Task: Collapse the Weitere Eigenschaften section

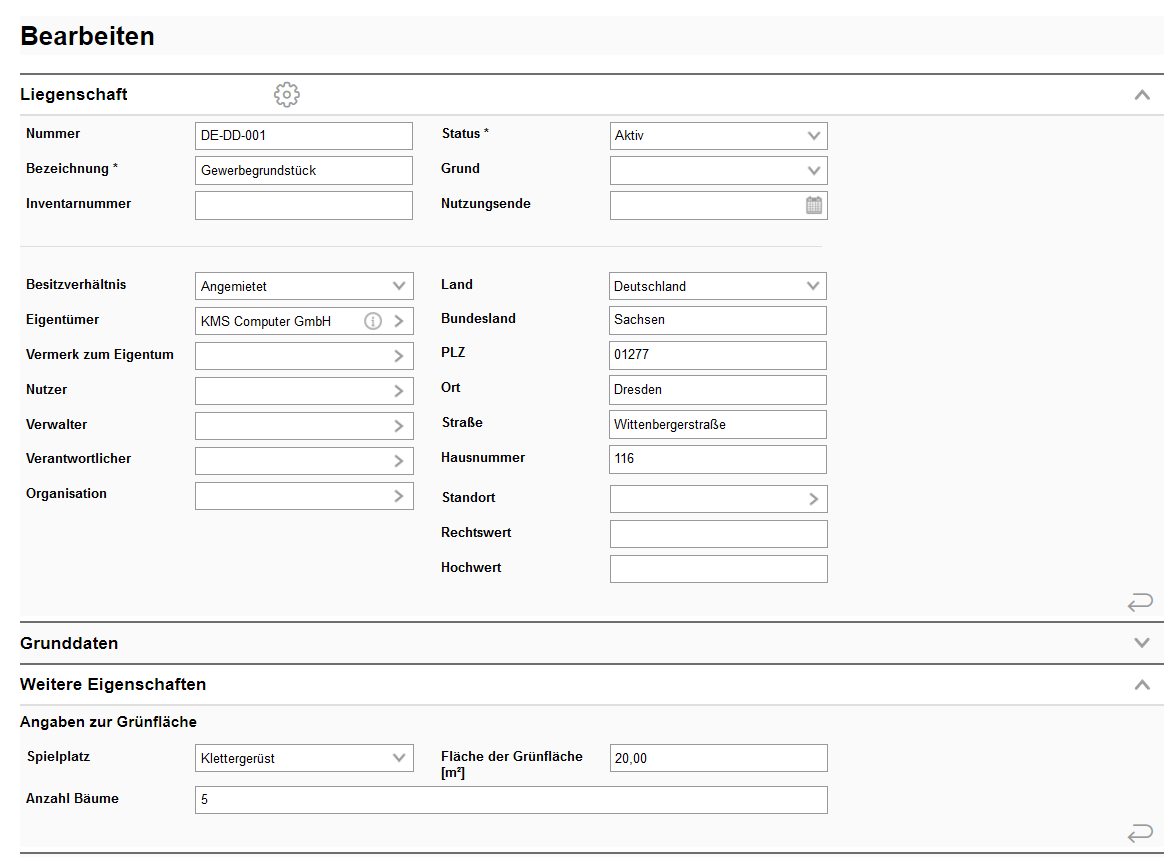Action: coord(1142,685)
